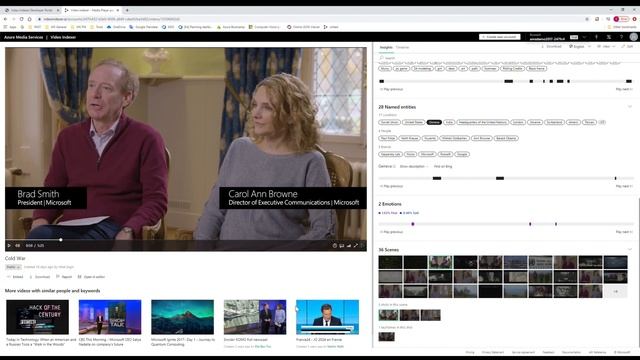Screen dimensions: 640x360
Task: Toggle captions in the video player
Action: coord(342,245)
